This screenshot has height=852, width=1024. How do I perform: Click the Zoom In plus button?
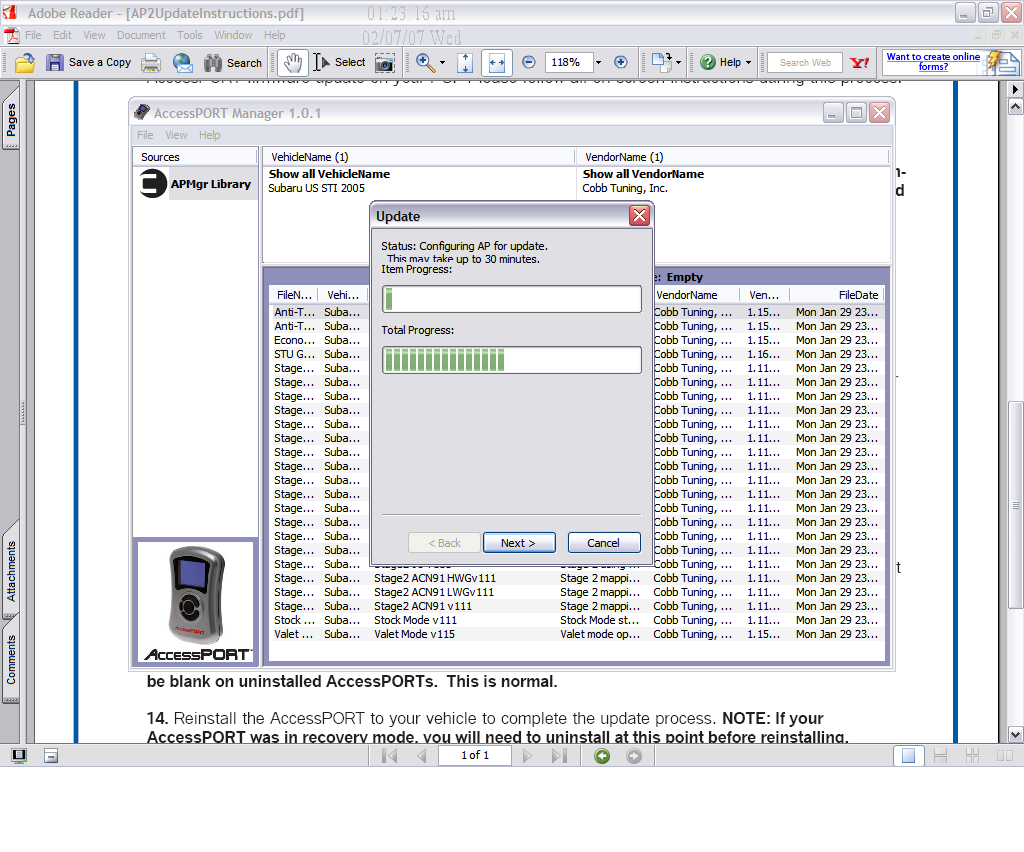620,63
